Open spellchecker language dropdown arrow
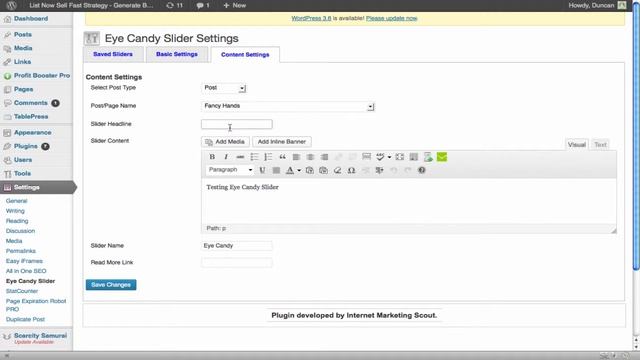This screenshot has height=360, width=640. coord(389,157)
